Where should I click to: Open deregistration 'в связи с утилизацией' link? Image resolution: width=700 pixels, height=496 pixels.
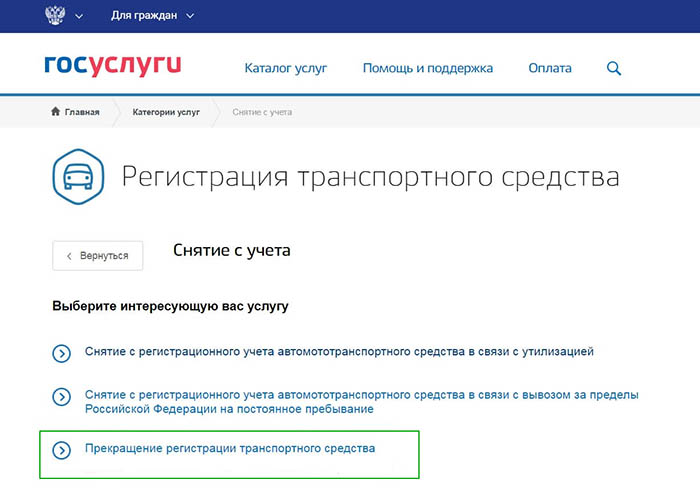[x=339, y=352]
